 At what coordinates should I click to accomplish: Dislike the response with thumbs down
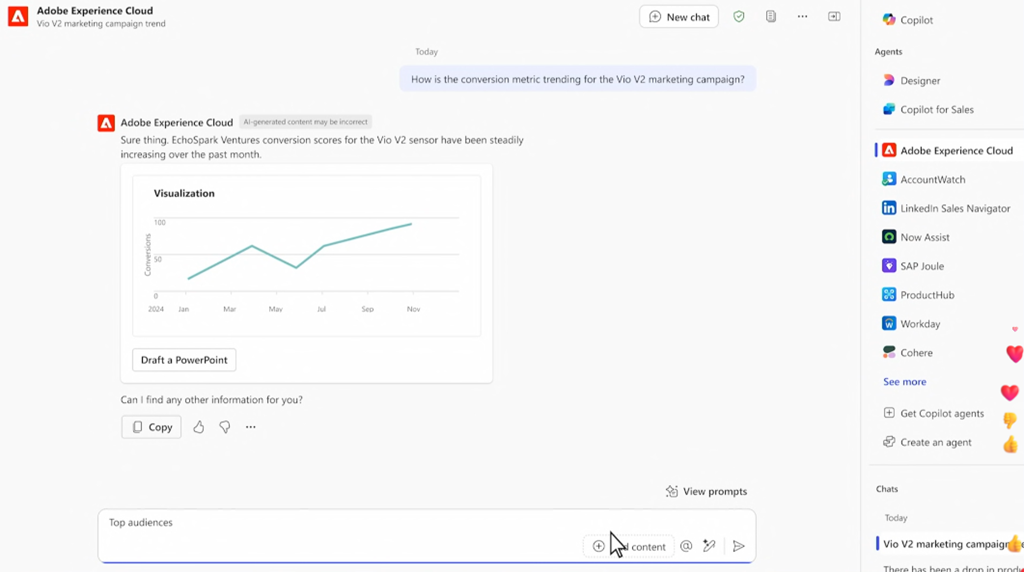[x=225, y=427]
